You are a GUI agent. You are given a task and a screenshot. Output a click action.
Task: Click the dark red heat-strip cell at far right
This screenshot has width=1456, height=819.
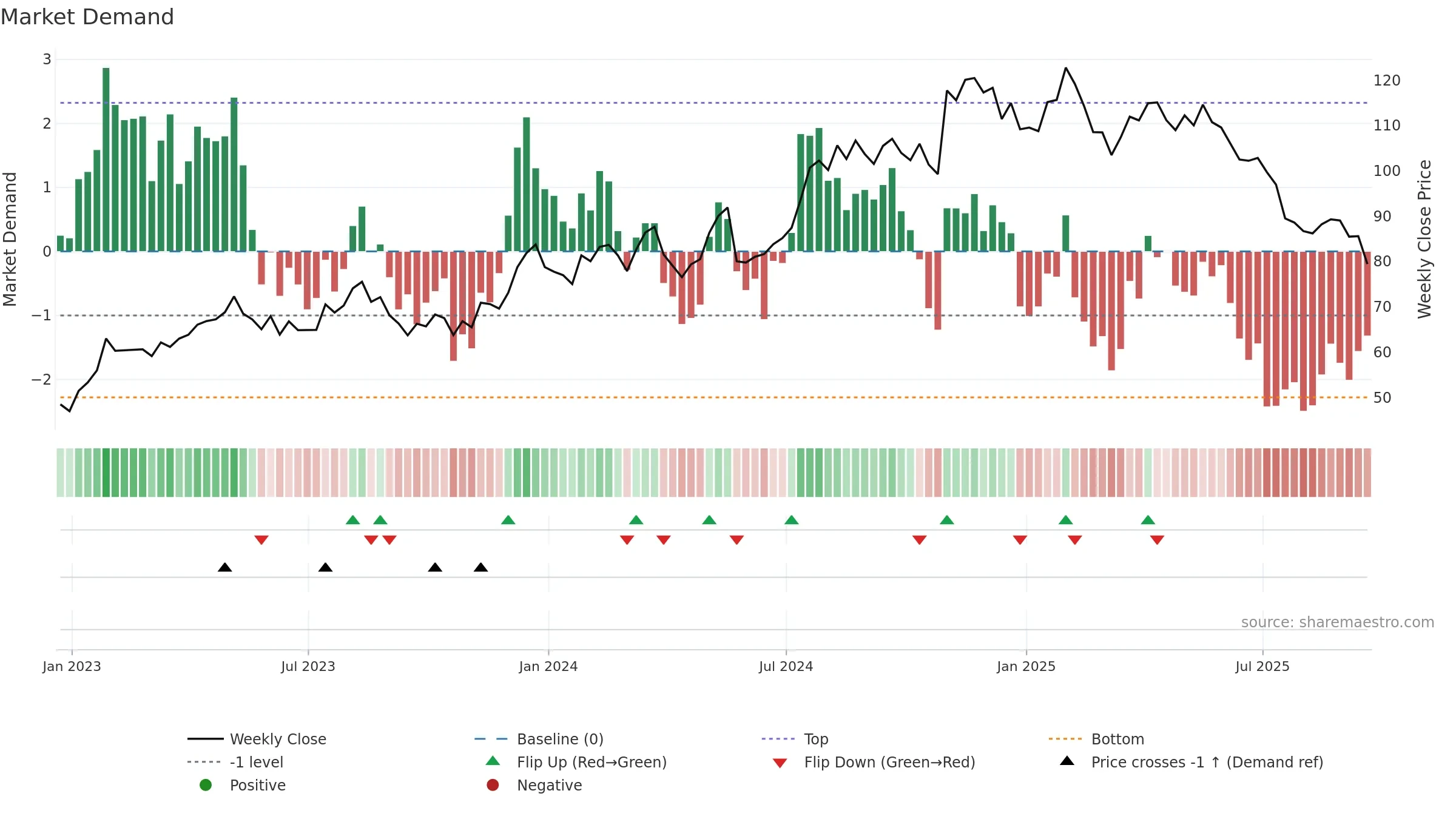click(x=1367, y=473)
